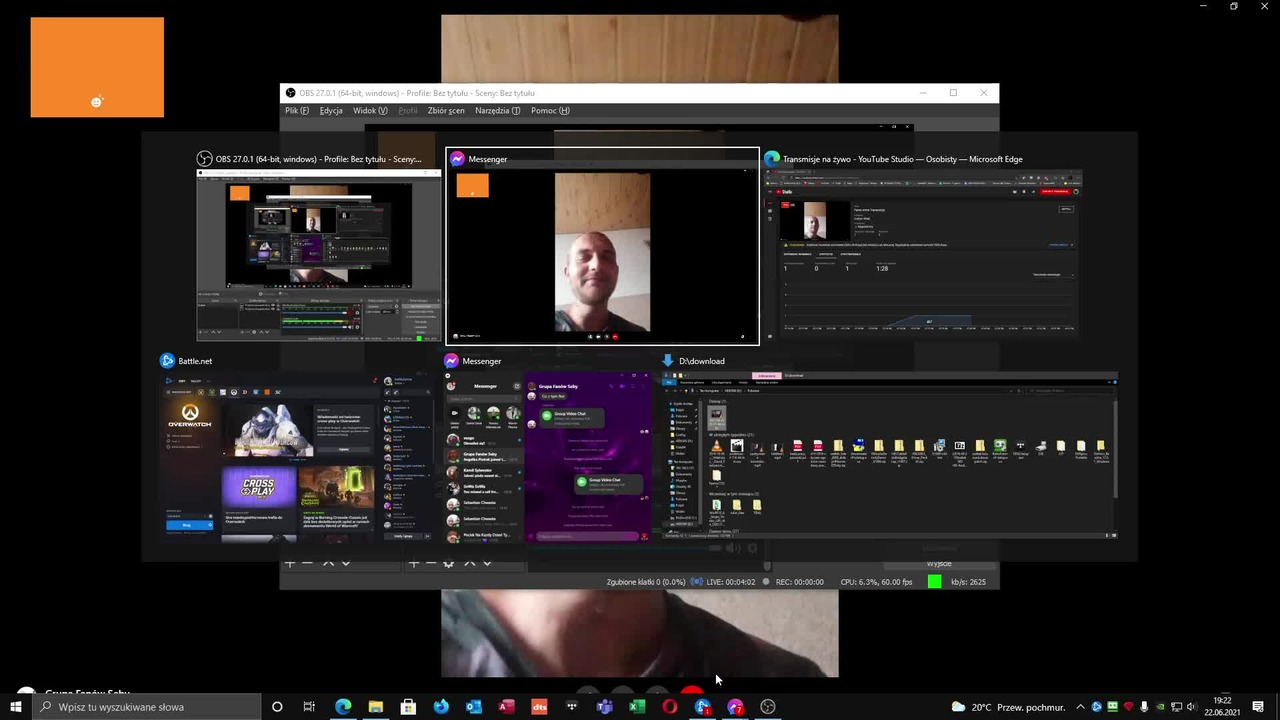Open the Widok menu

369,111
